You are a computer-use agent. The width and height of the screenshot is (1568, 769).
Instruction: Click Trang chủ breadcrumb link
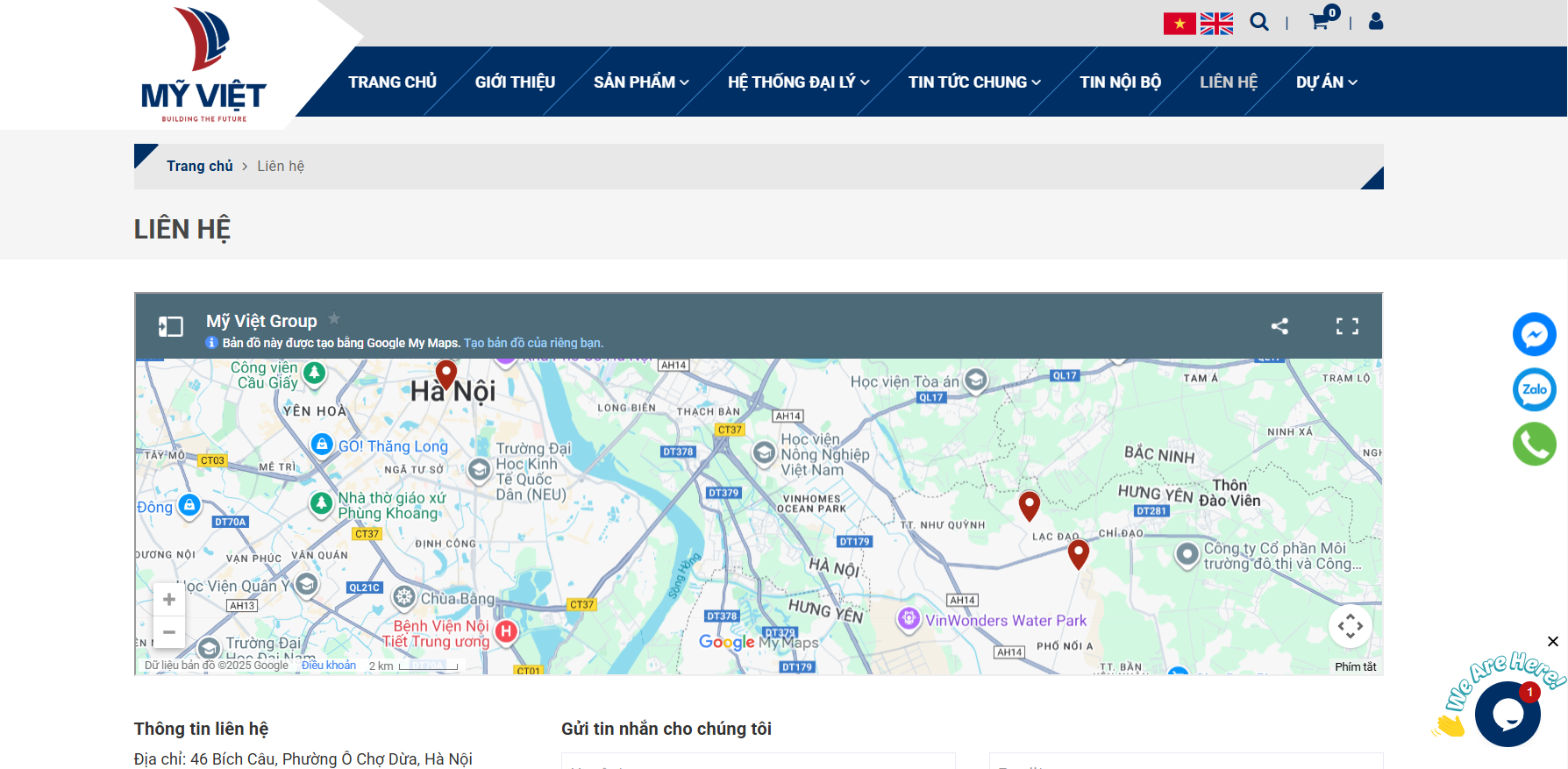pyautogui.click(x=200, y=167)
